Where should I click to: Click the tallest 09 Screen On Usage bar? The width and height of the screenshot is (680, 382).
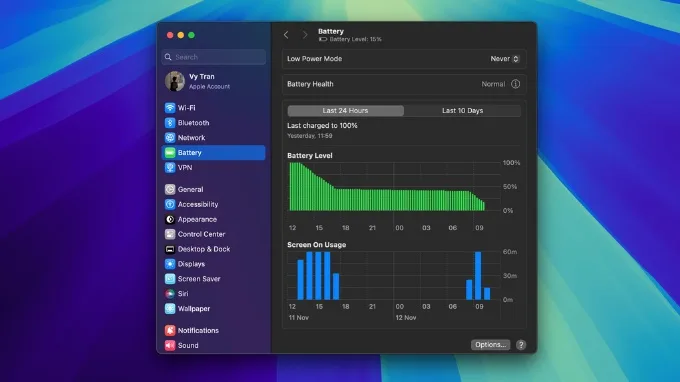(x=478, y=276)
